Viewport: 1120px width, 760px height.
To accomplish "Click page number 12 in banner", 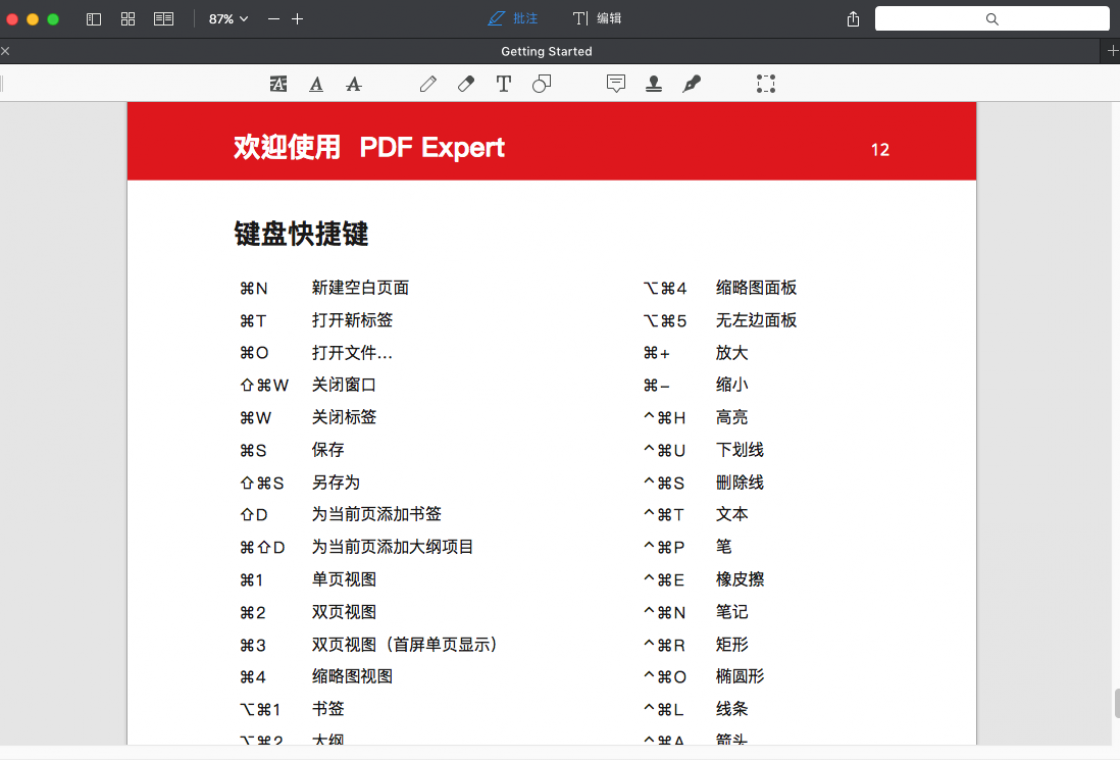I will pos(880,149).
